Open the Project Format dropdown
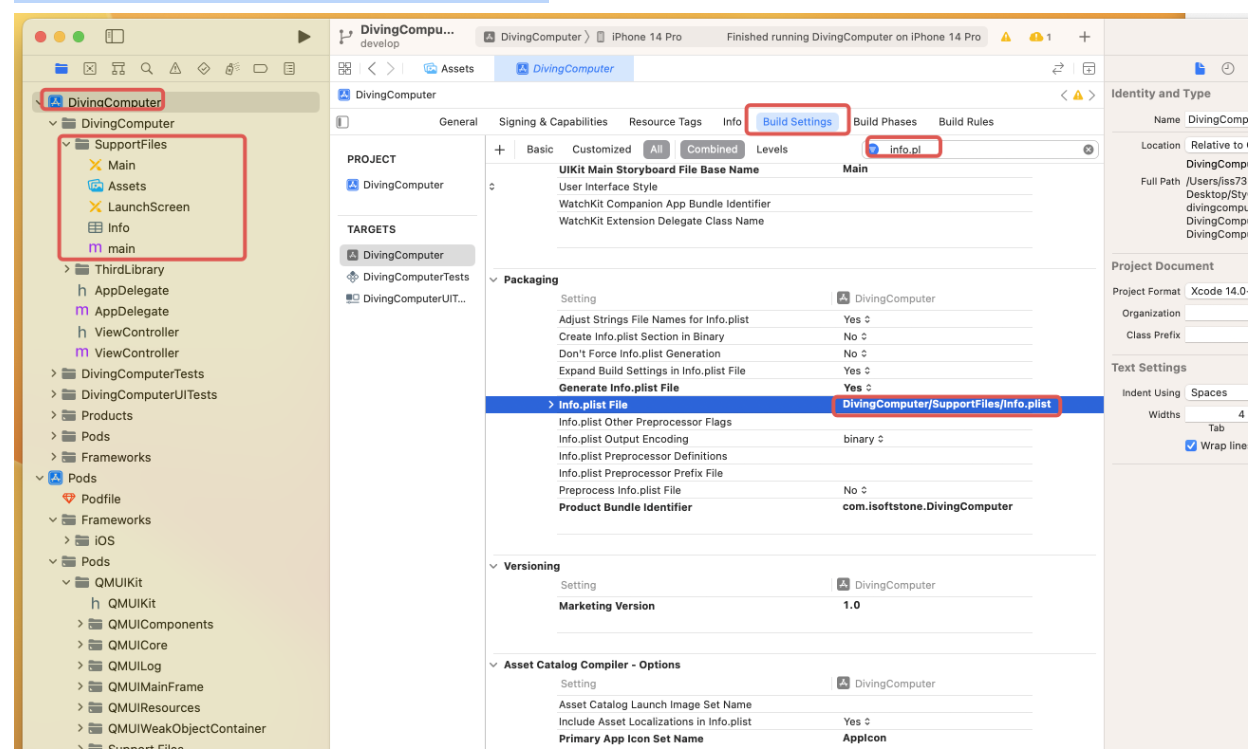The width and height of the screenshot is (1250, 752). tap(1217, 291)
